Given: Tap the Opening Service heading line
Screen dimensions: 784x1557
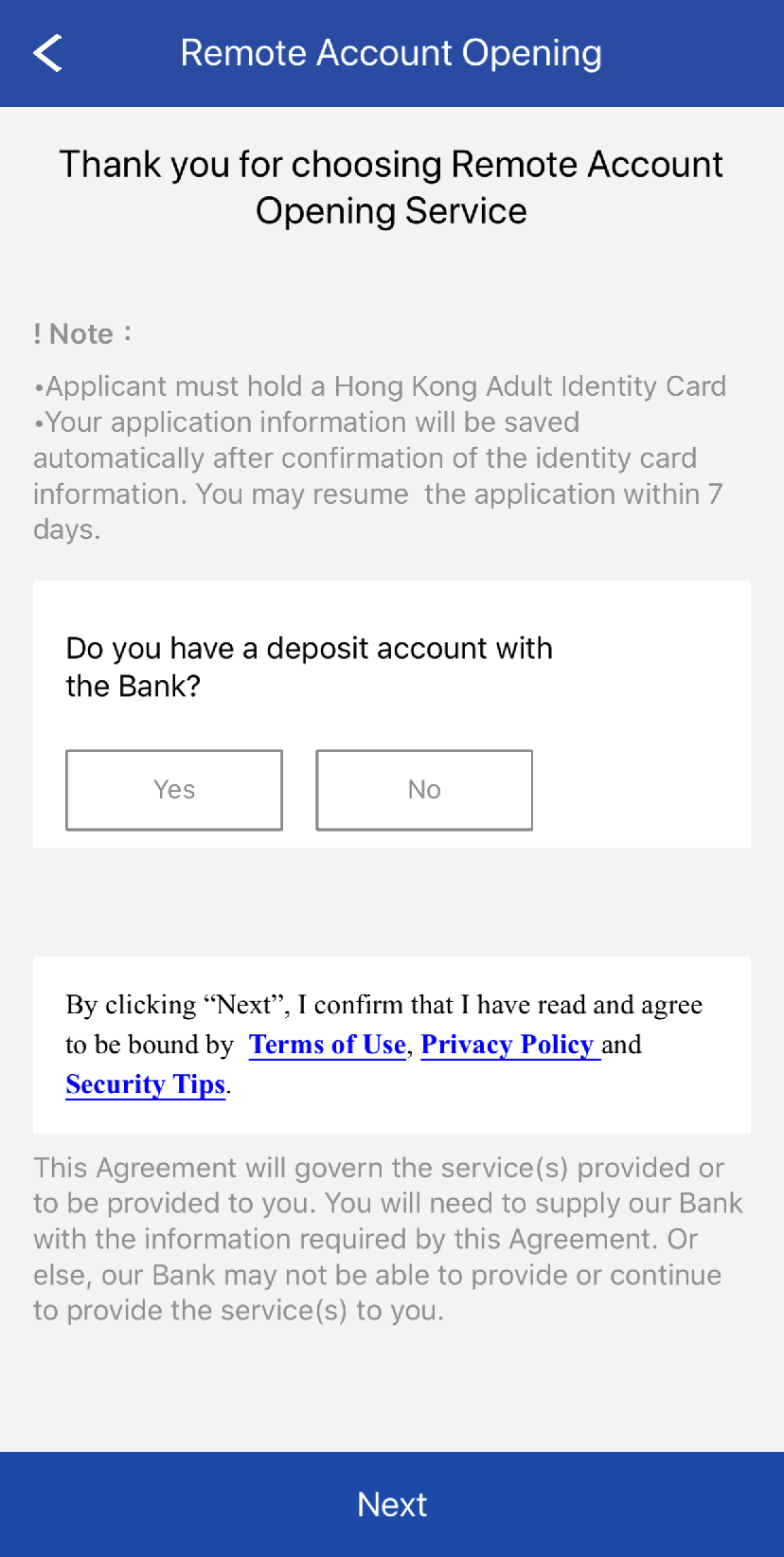Looking at the screenshot, I should pyautogui.click(x=391, y=211).
